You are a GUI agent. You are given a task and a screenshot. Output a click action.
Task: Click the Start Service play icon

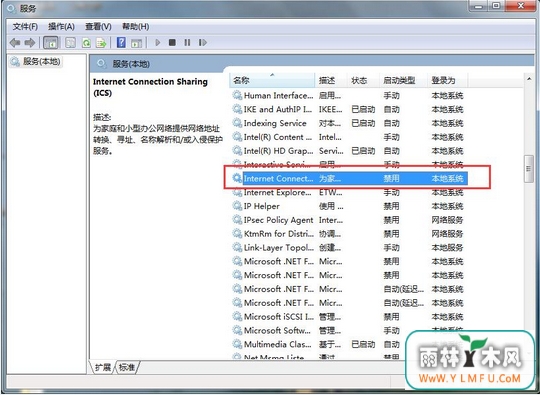pyautogui.click(x=158, y=43)
